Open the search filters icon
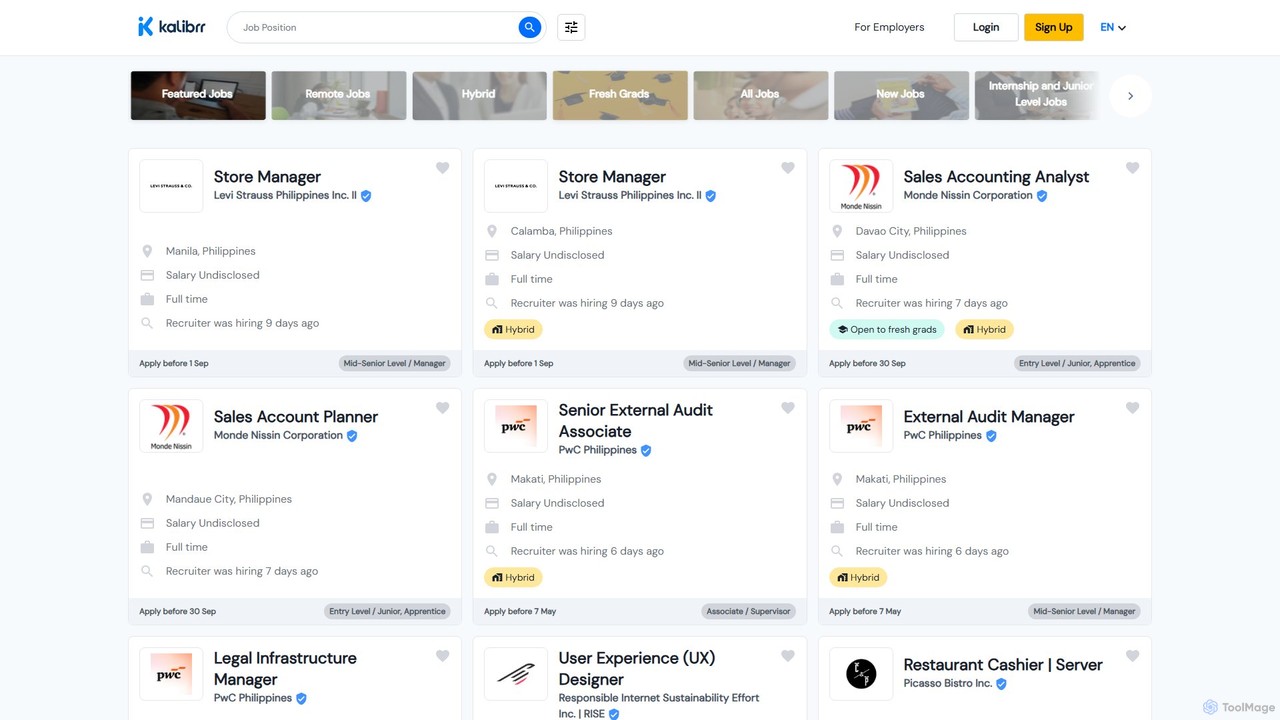 click(x=571, y=27)
